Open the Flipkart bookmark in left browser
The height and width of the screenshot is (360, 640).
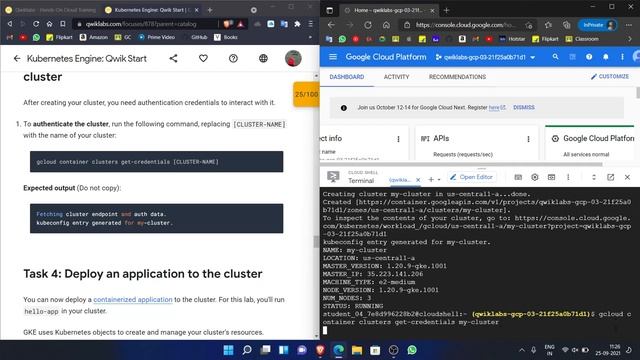click(60, 37)
